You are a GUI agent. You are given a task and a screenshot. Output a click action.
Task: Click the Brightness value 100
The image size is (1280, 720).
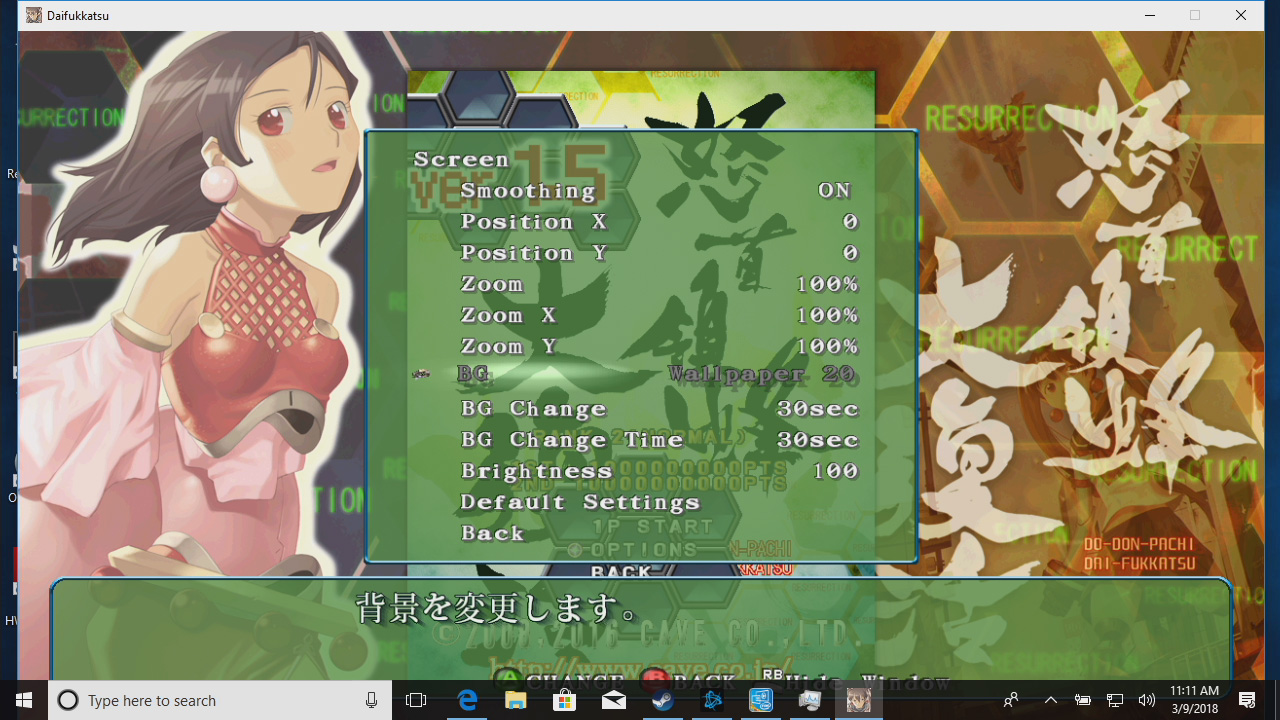[x=836, y=471]
